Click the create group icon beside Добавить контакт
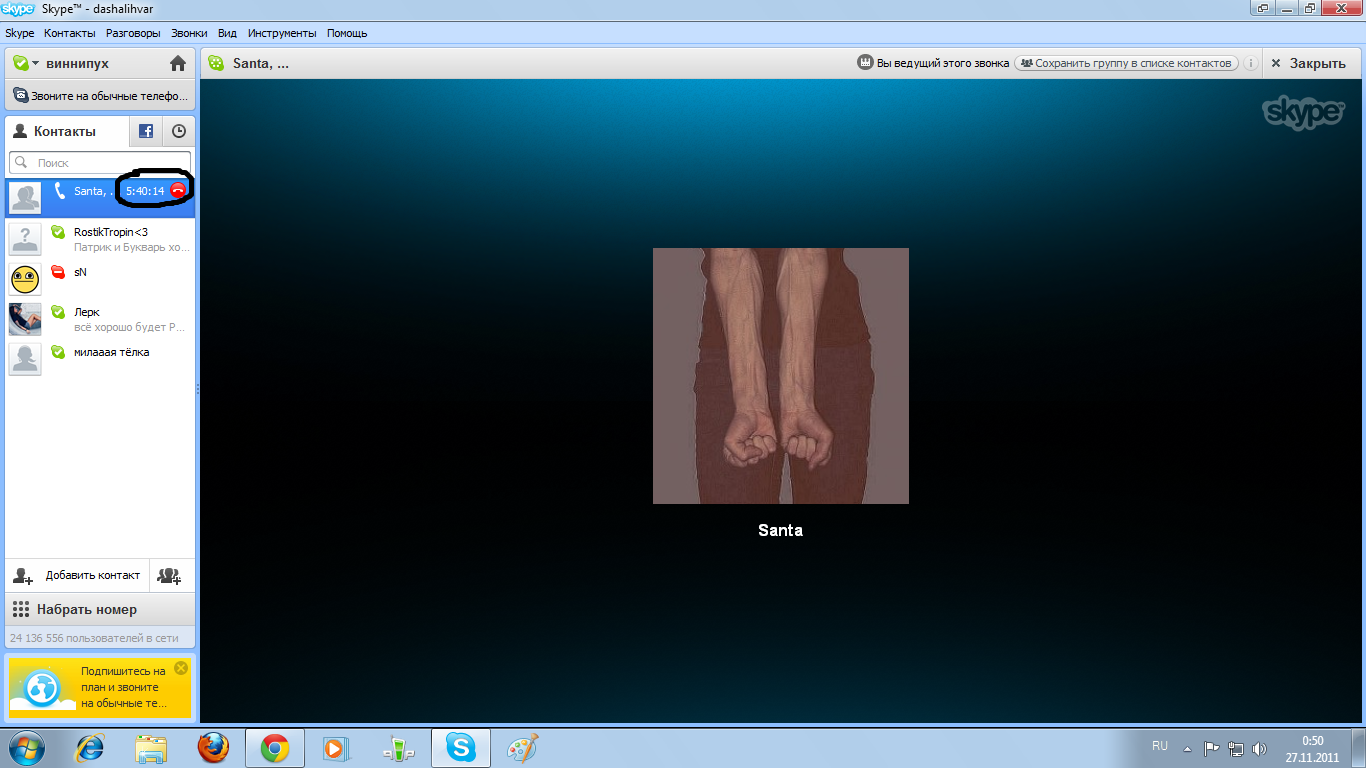Viewport: 1366px width, 768px height. 172,576
